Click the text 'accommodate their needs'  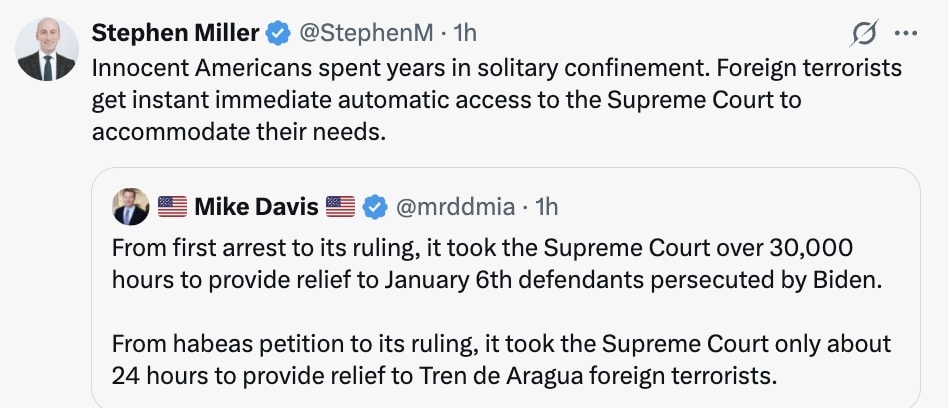(x=238, y=132)
